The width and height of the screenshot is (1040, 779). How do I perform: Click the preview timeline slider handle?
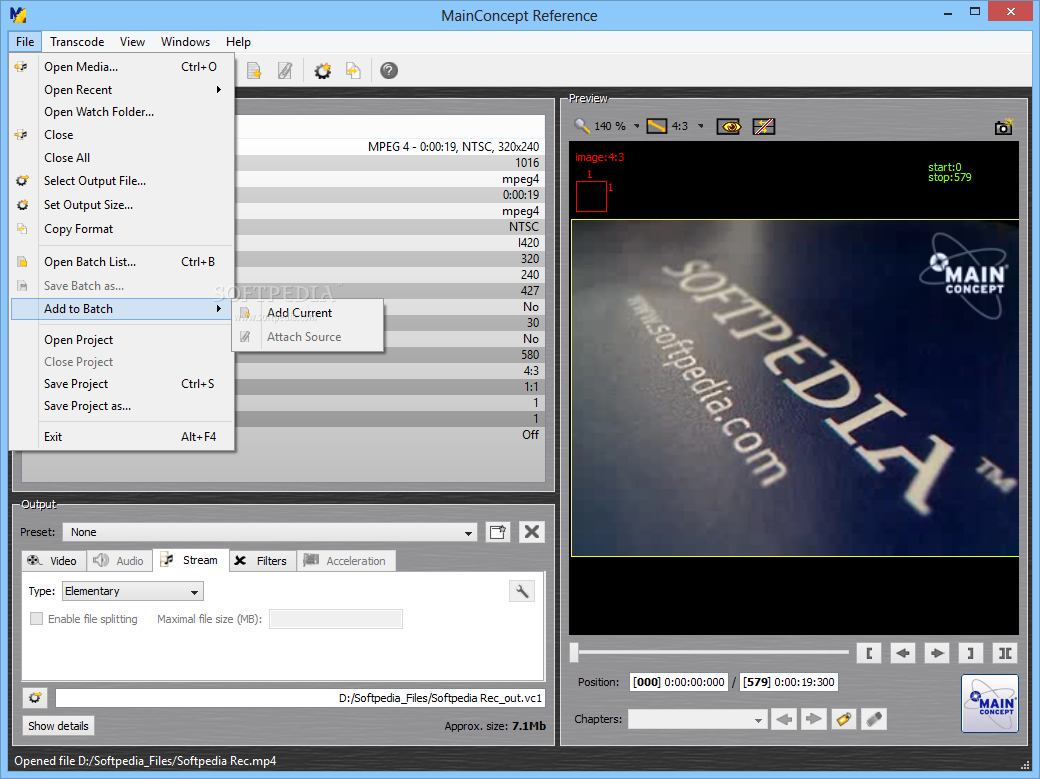pos(574,653)
